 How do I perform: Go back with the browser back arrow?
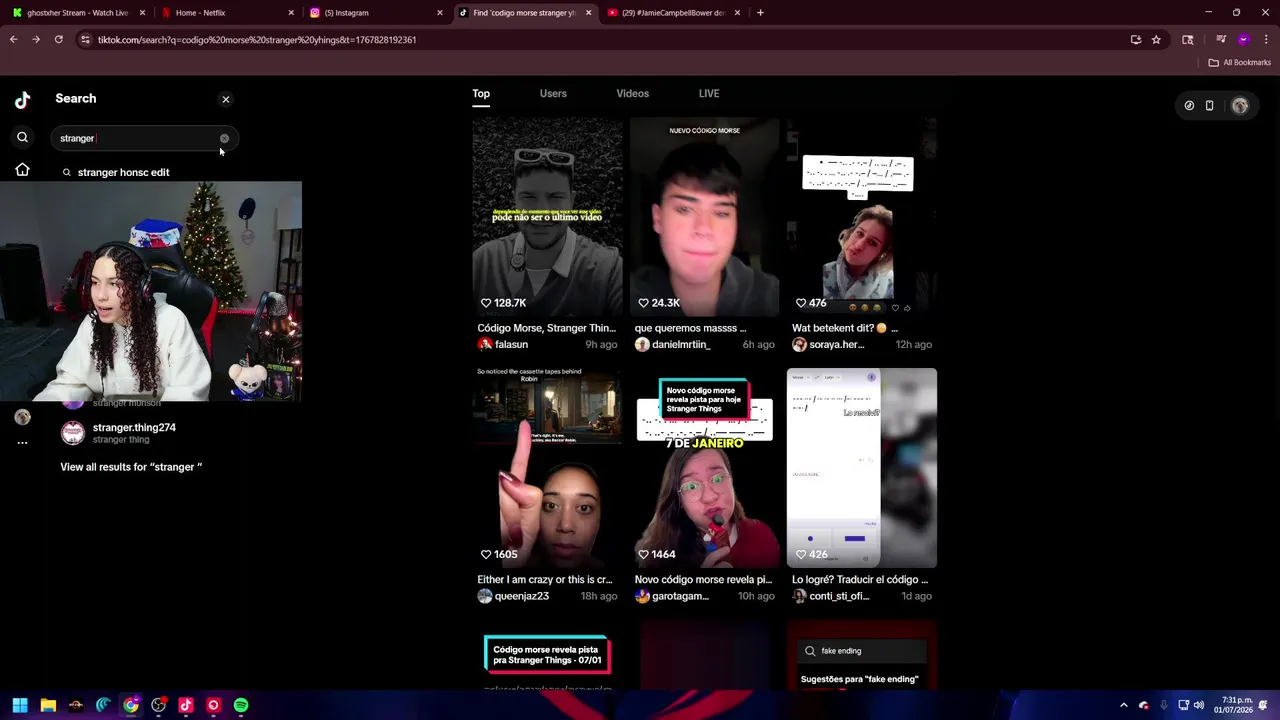(13, 39)
